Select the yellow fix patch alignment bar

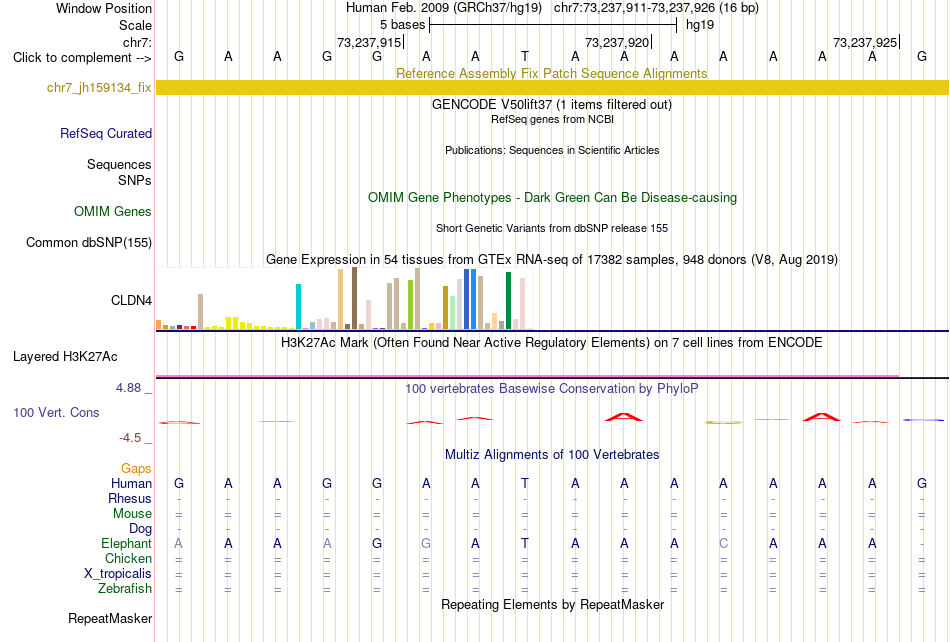[x=552, y=87]
